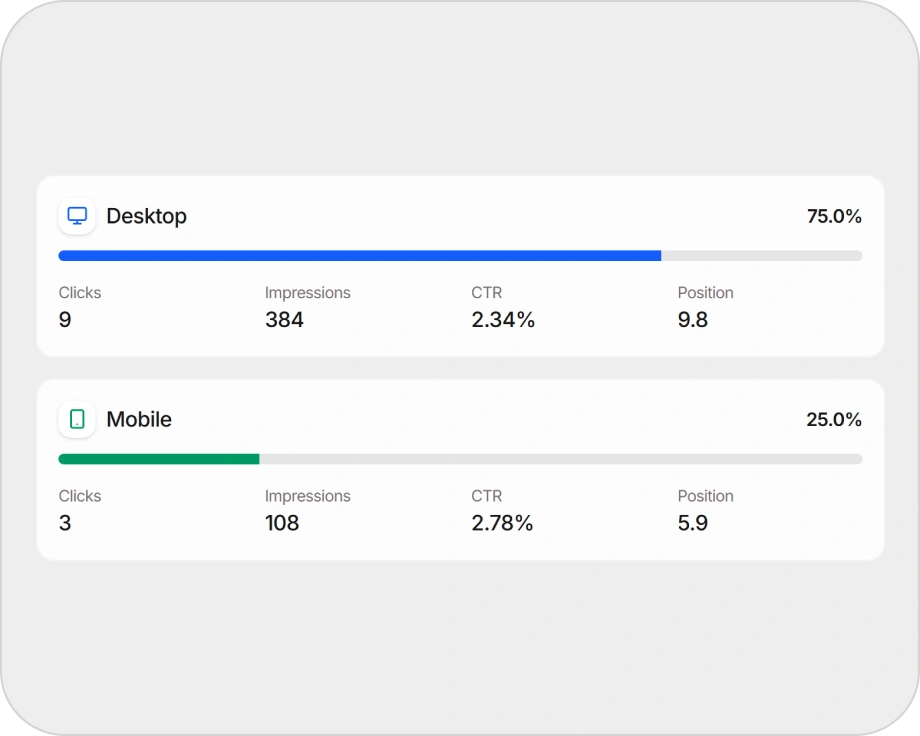Click the 25.0% Mobile share label
This screenshot has width=920, height=736.
(835, 420)
